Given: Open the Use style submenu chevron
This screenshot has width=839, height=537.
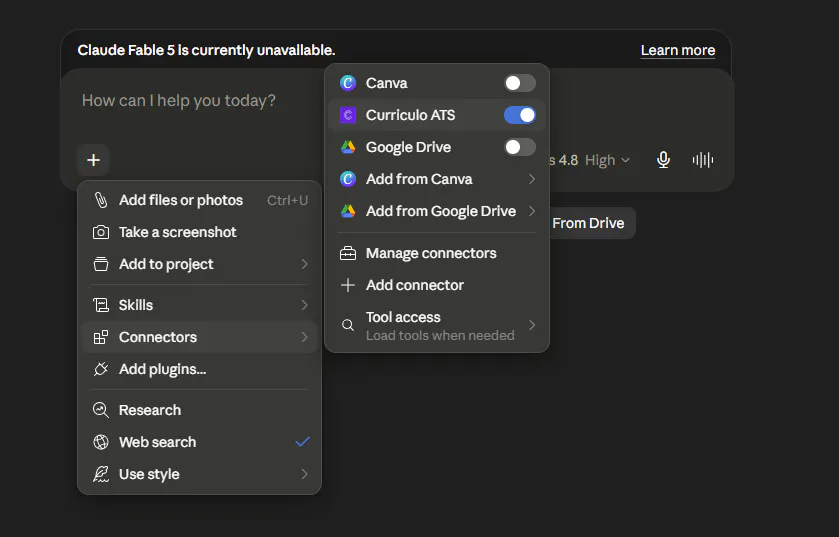Looking at the screenshot, I should click(x=304, y=474).
